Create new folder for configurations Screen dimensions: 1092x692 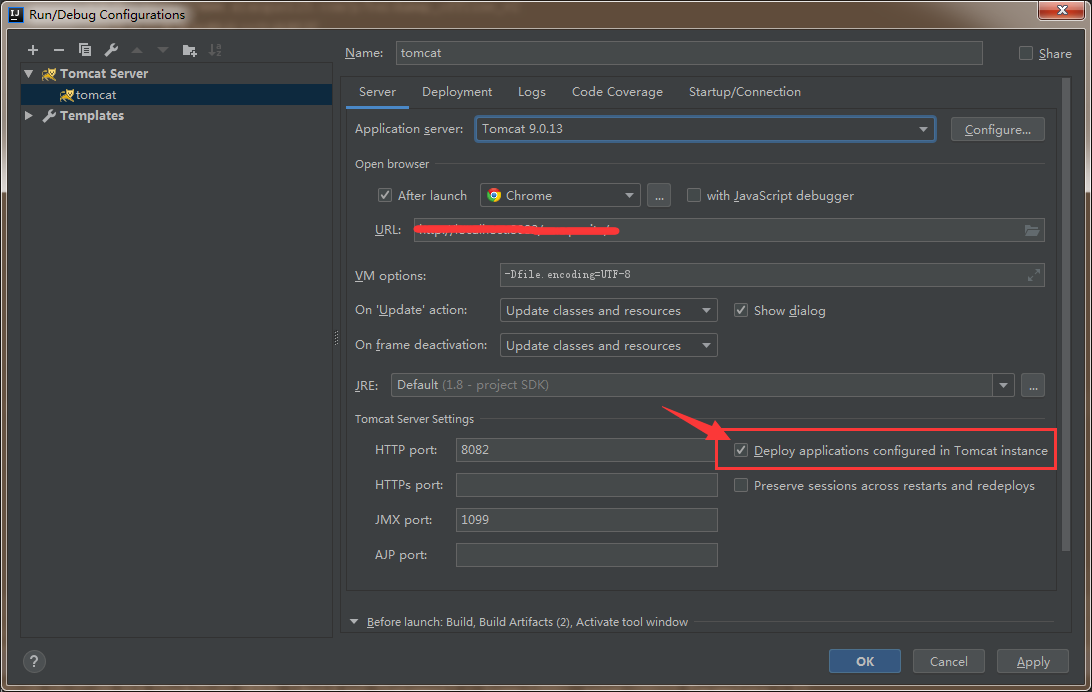point(189,50)
